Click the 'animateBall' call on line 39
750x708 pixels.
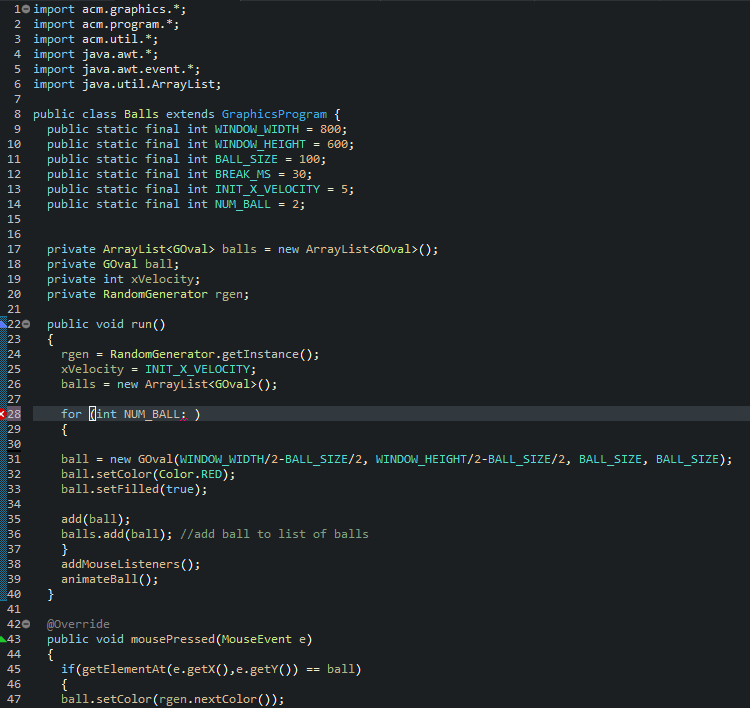pyautogui.click(x=99, y=579)
